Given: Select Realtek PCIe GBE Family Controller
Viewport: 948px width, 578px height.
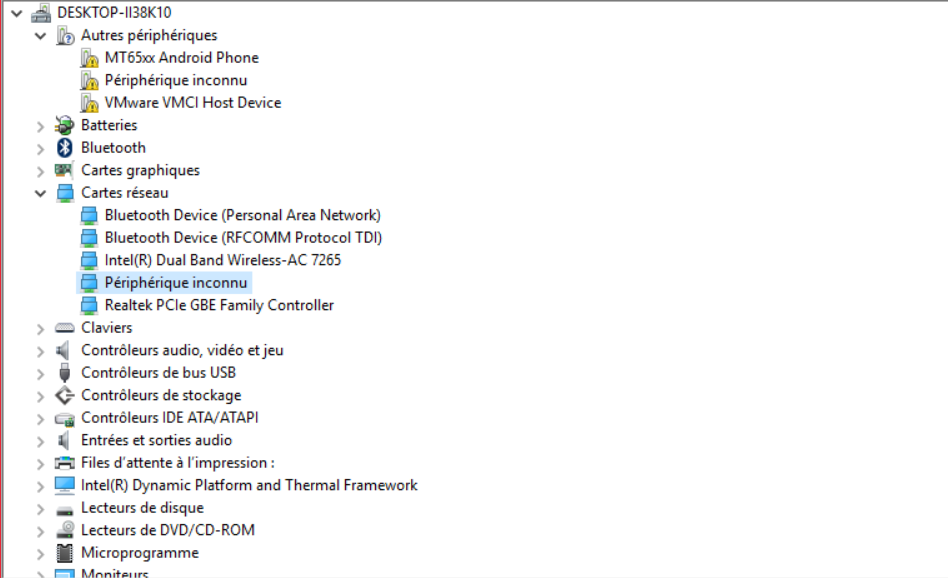Looking at the screenshot, I should click(219, 305).
